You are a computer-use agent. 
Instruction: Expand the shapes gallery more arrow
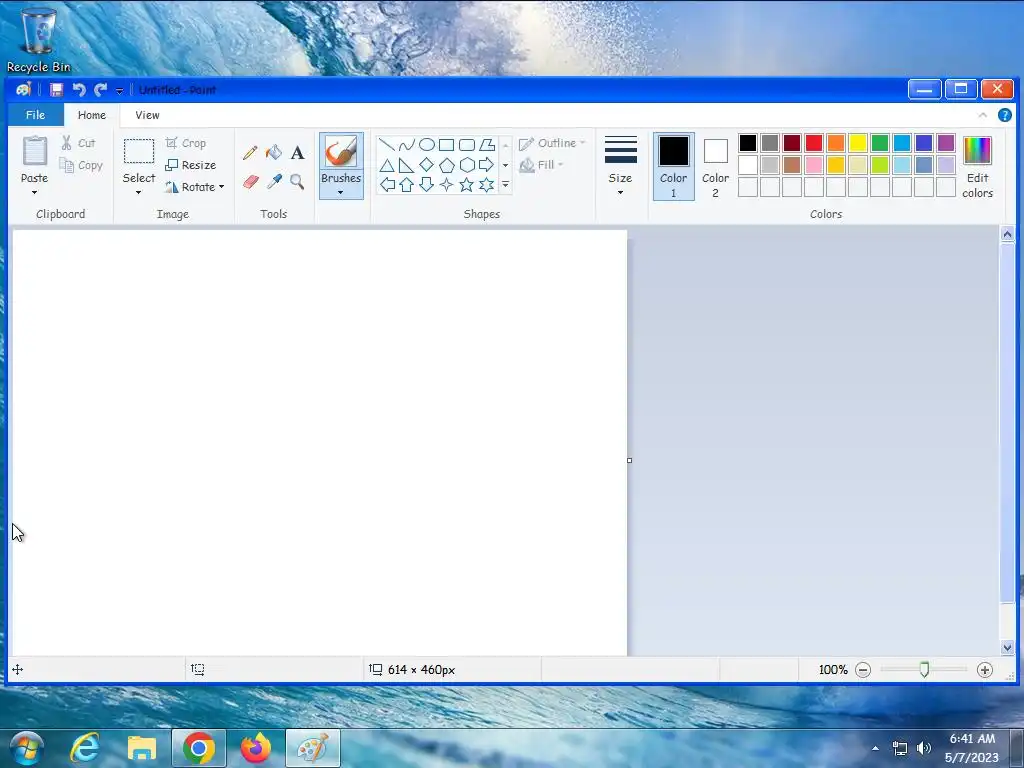coord(505,185)
